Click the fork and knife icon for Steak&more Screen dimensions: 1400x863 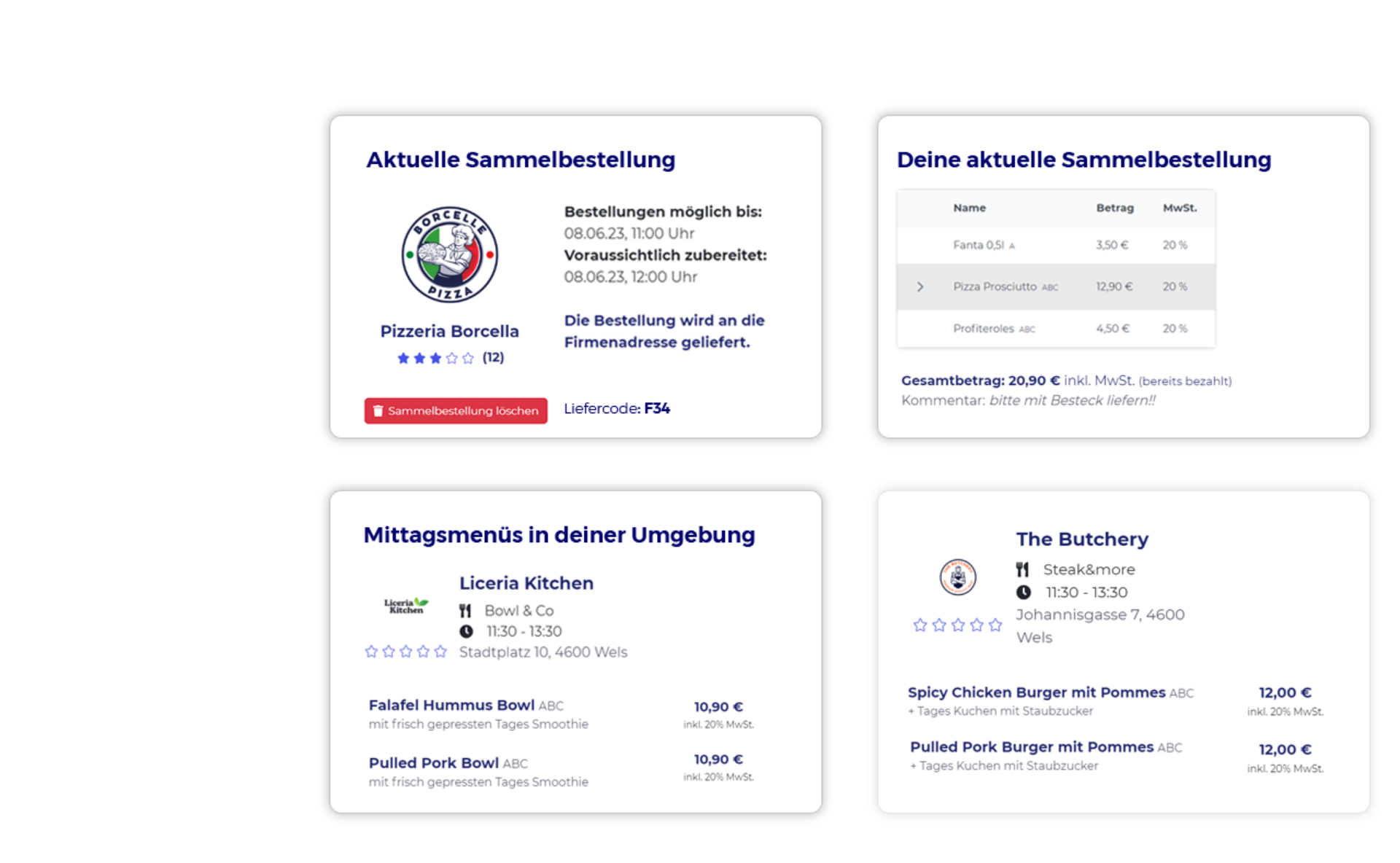click(1022, 569)
